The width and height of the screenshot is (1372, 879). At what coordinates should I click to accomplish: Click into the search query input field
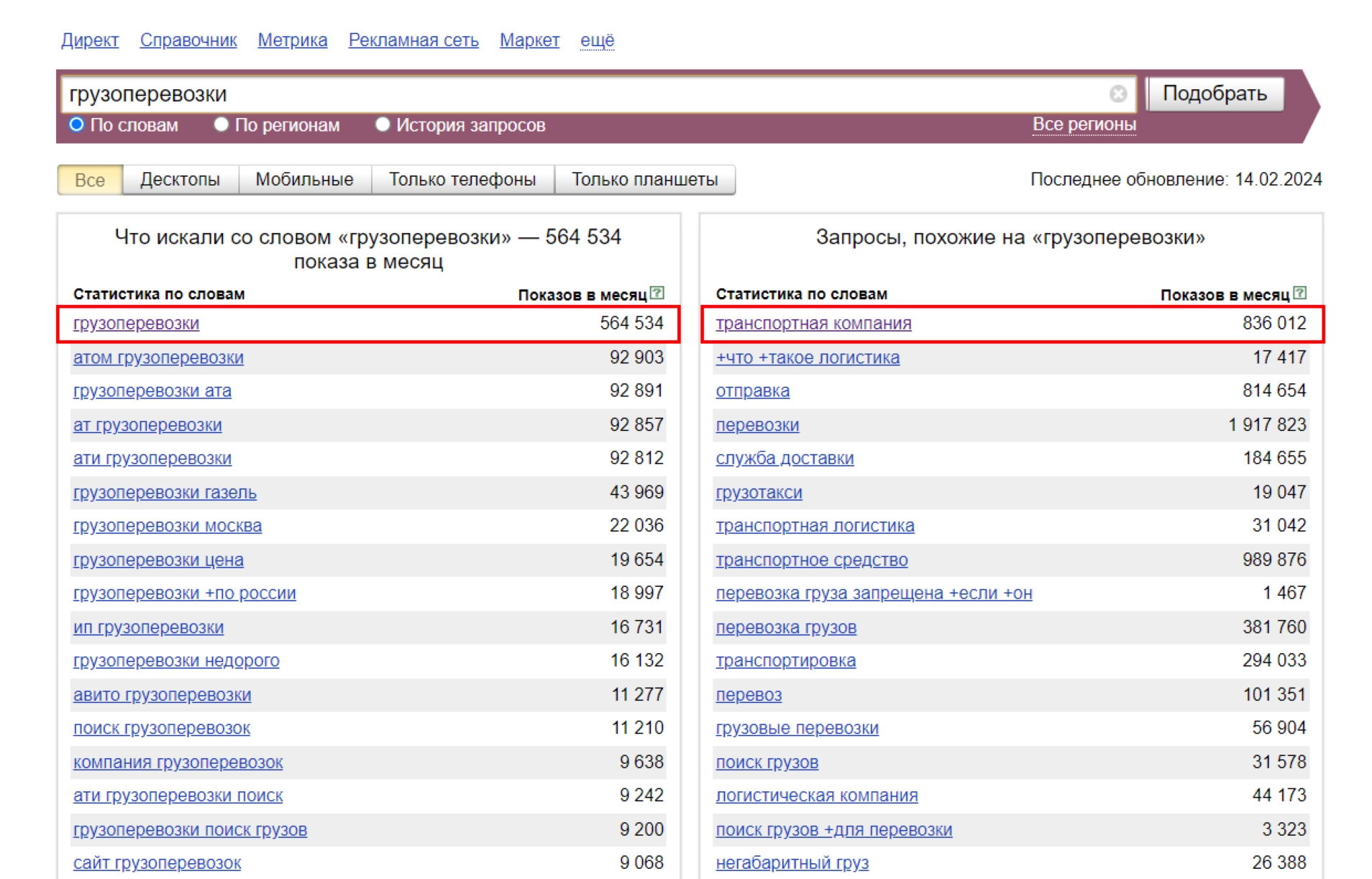(x=575, y=94)
